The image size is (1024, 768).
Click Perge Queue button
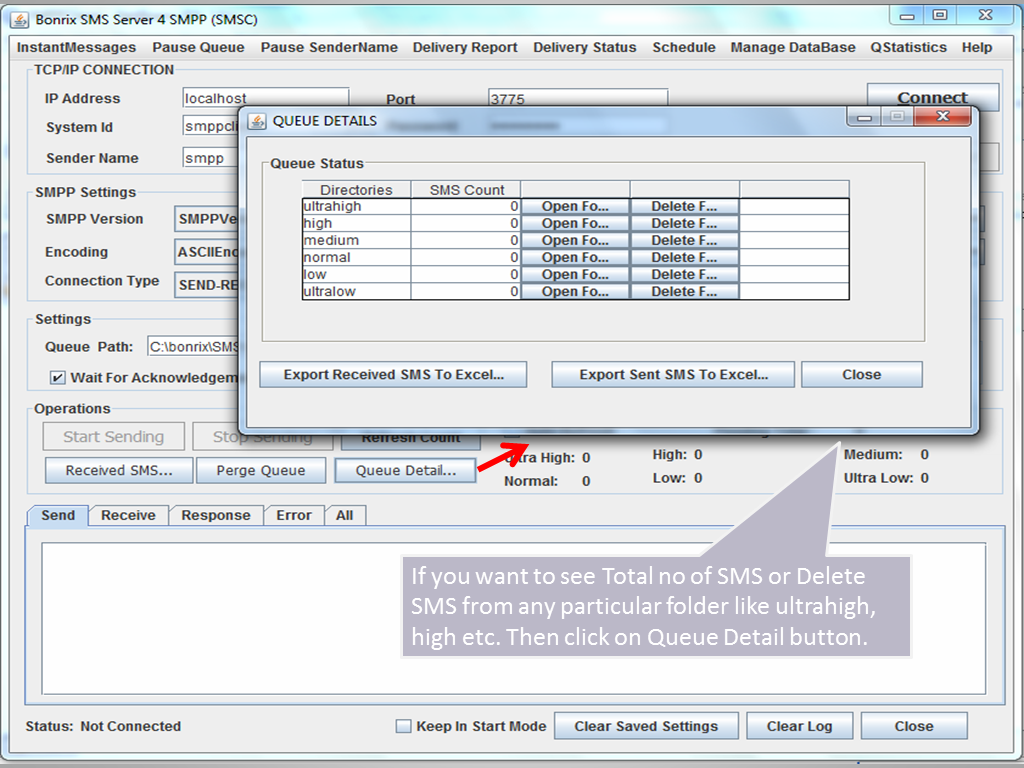coord(261,470)
